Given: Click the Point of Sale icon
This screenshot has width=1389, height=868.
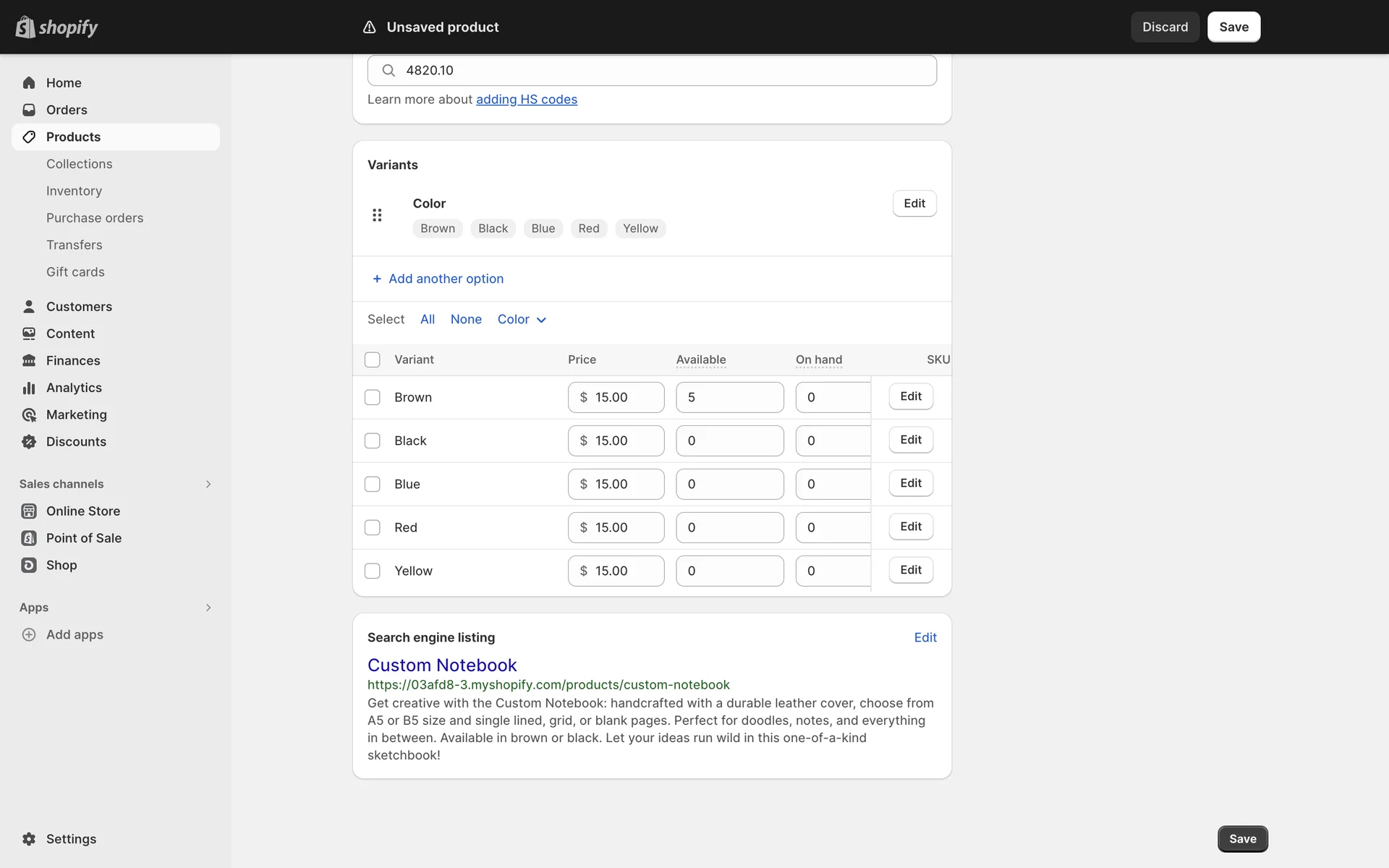Looking at the screenshot, I should click(29, 538).
